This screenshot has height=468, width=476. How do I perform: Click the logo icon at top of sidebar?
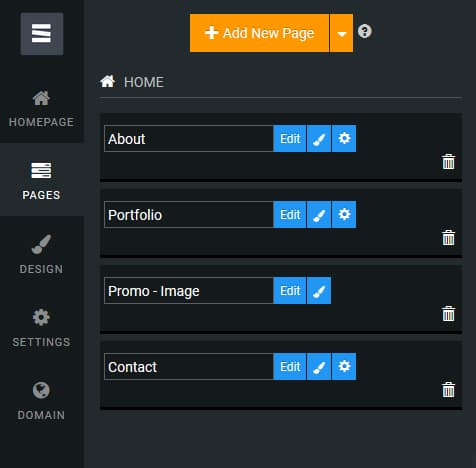[x=42, y=34]
